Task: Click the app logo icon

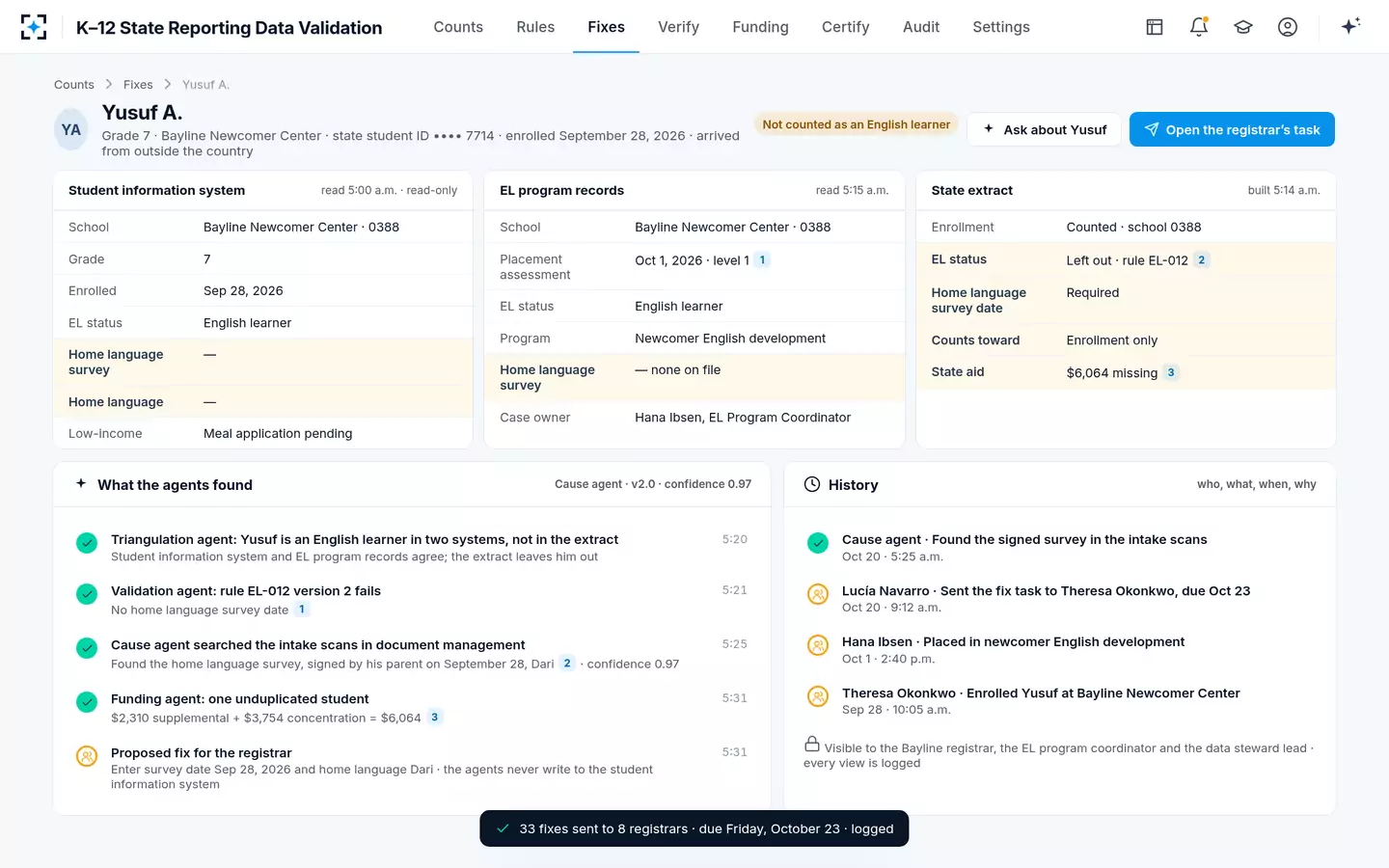Action: pos(34,27)
